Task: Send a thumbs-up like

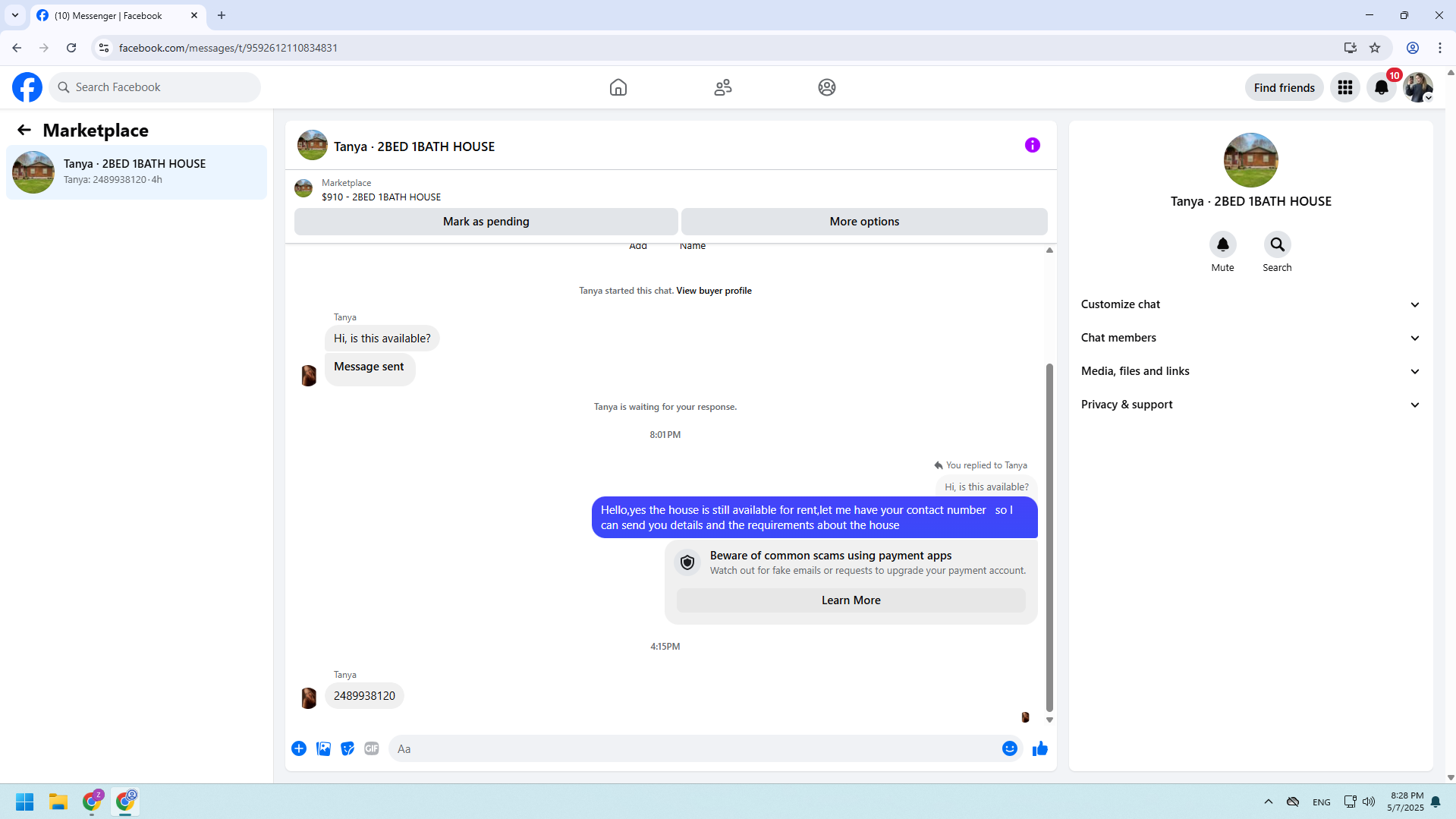Action: pos(1040,748)
